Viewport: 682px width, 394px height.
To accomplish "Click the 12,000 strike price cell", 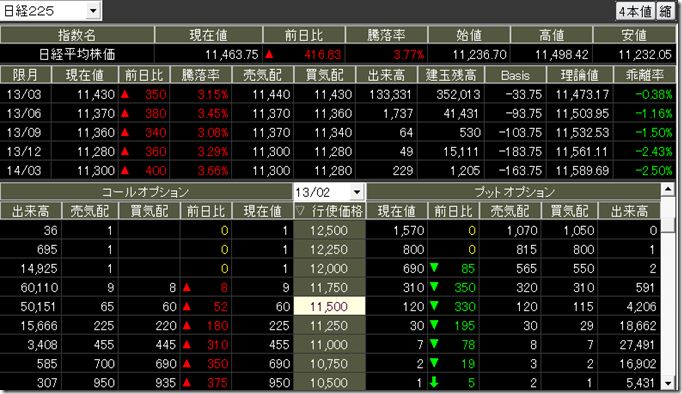I will (x=329, y=268).
